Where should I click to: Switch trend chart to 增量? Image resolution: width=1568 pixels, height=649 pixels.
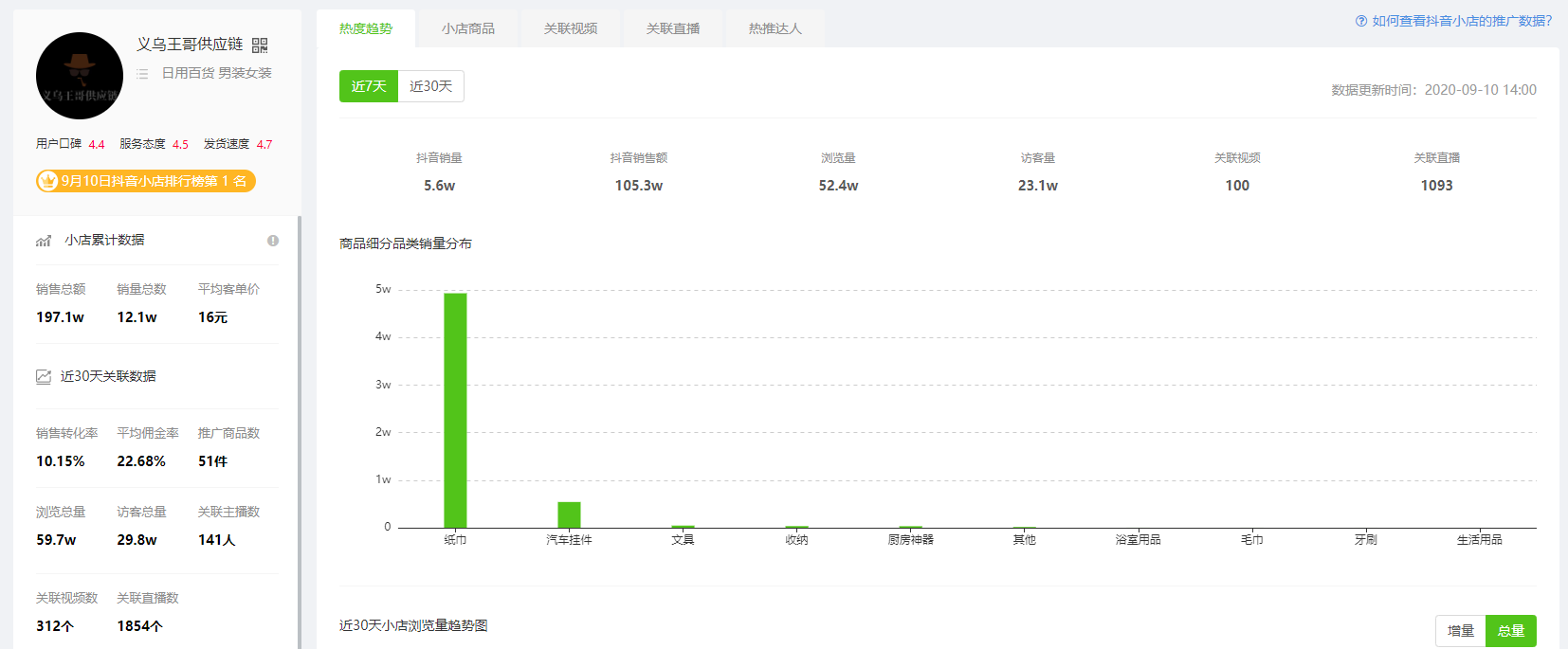click(x=1461, y=631)
